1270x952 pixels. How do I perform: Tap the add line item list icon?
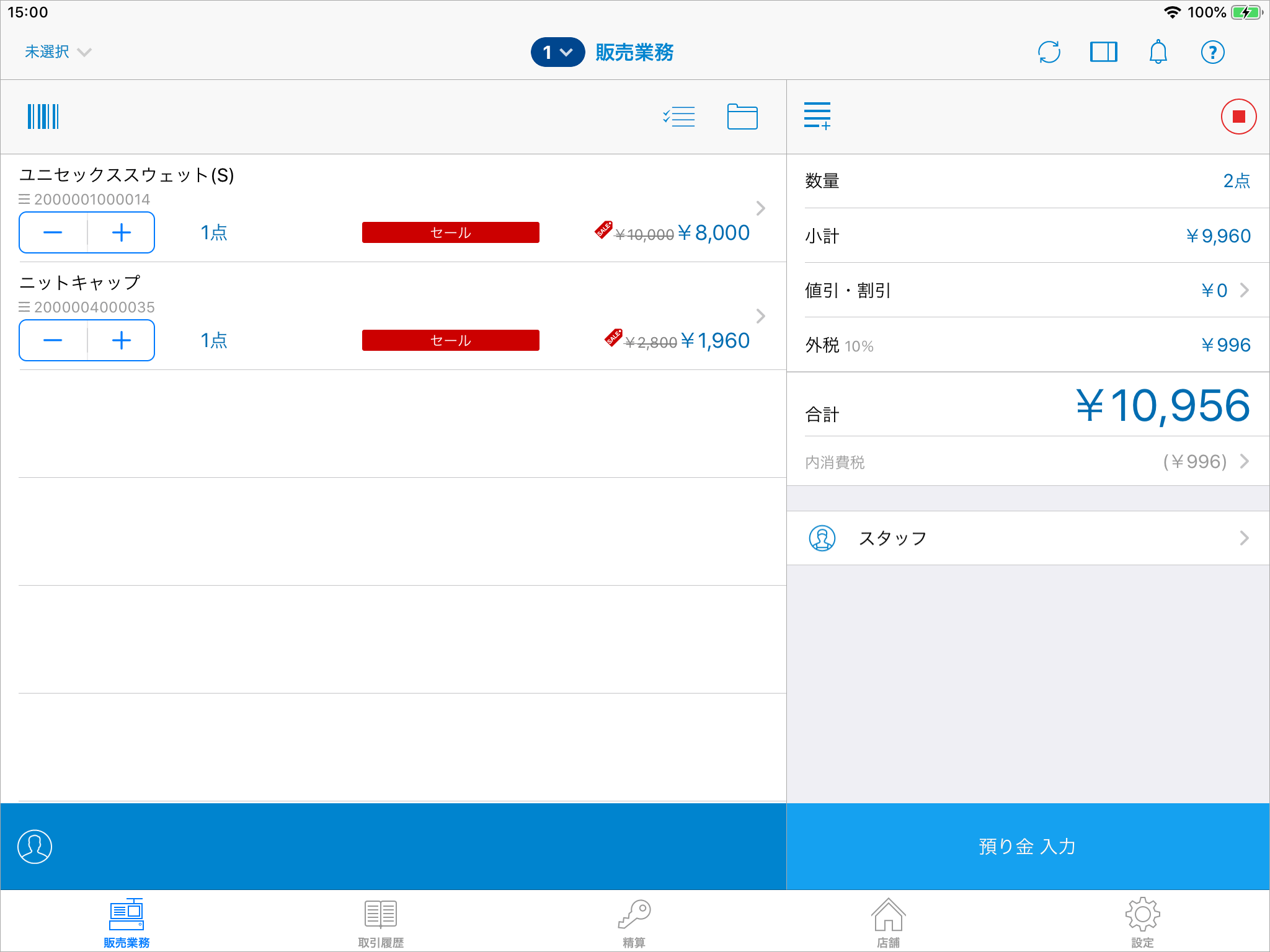tap(817, 117)
